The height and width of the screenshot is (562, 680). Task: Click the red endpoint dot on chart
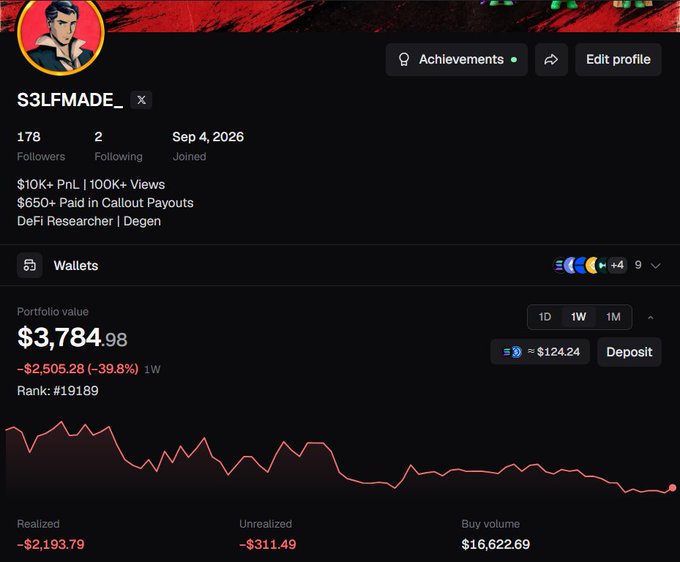(673, 488)
